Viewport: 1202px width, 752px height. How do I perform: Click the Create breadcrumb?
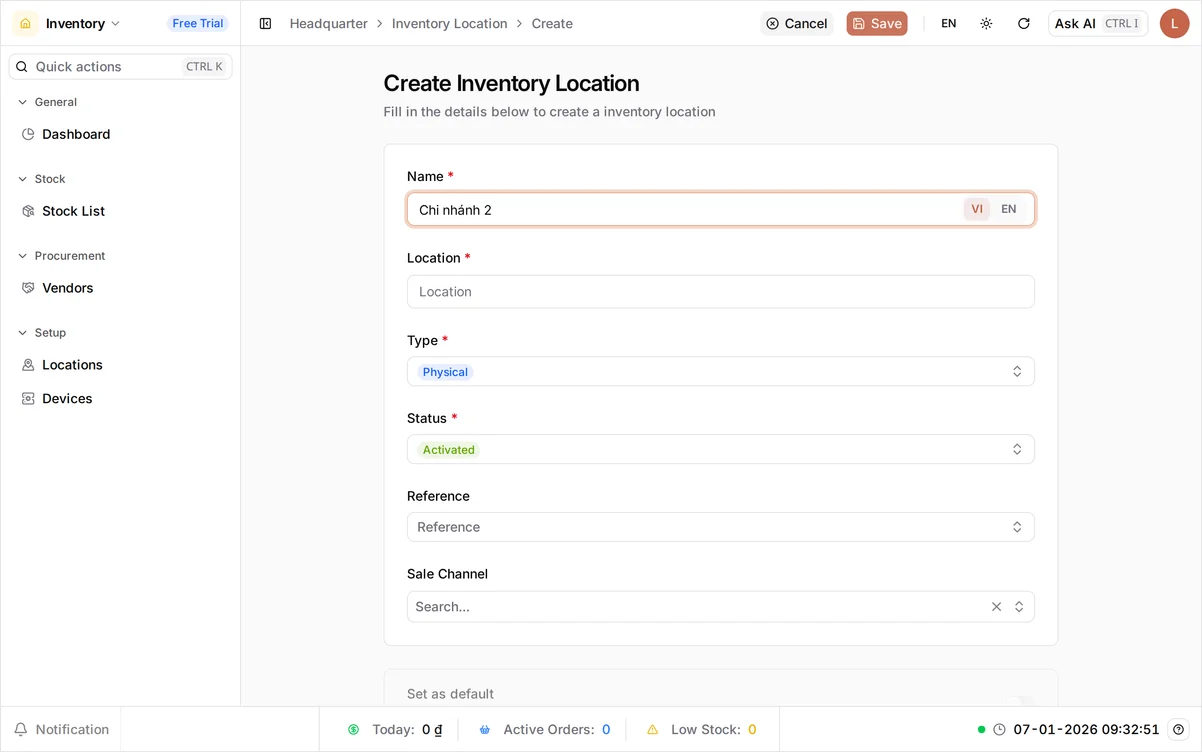click(552, 23)
